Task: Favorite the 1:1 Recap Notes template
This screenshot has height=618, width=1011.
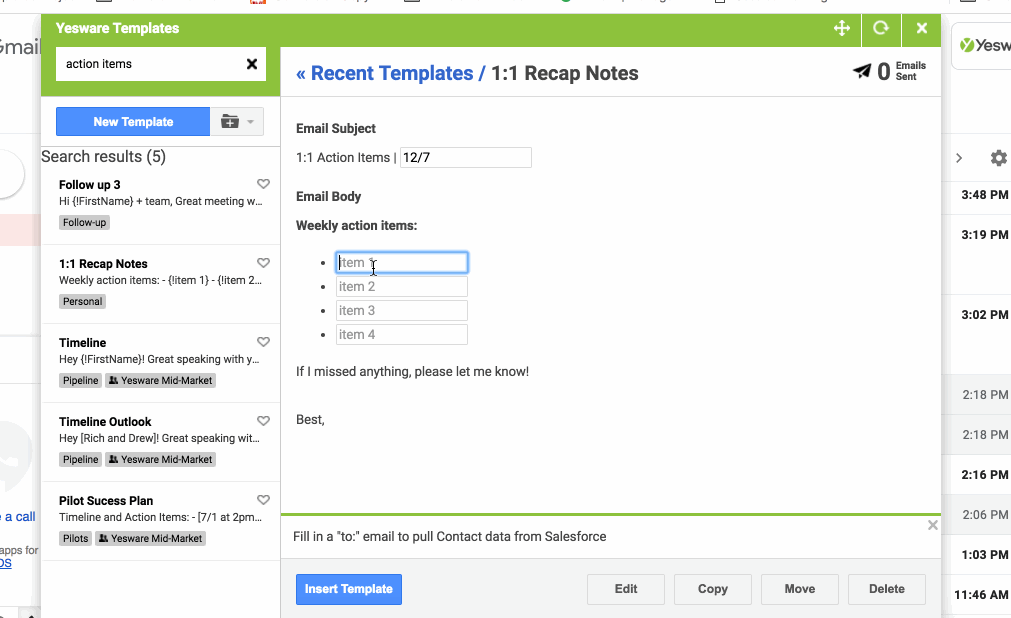Action: [264, 263]
